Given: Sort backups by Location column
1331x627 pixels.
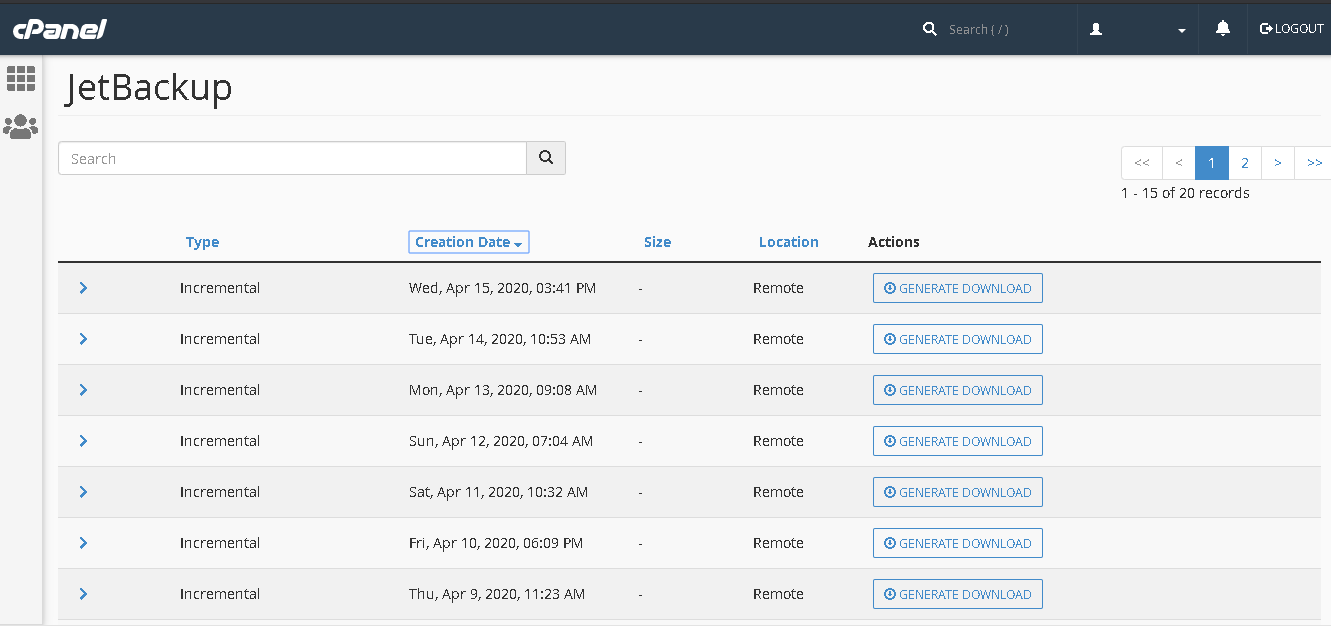Looking at the screenshot, I should (788, 242).
